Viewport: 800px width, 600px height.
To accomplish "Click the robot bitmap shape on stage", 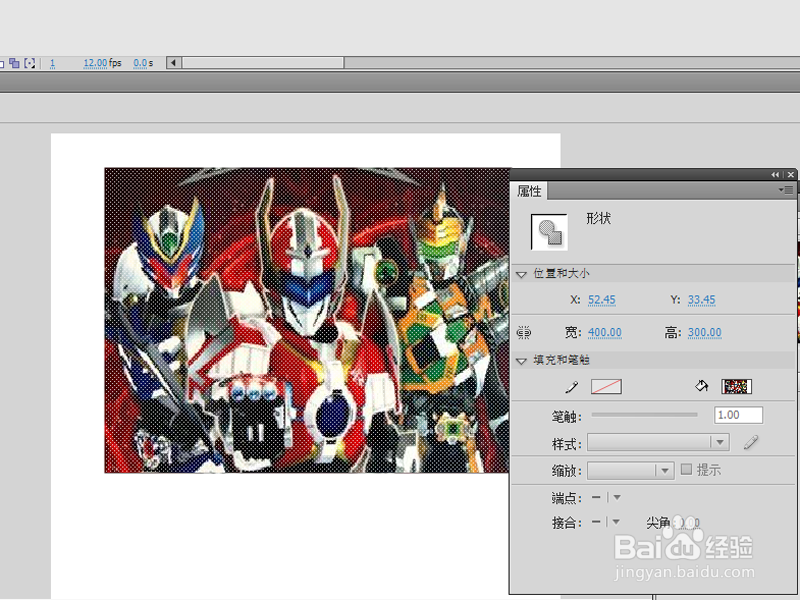I will 307,320.
